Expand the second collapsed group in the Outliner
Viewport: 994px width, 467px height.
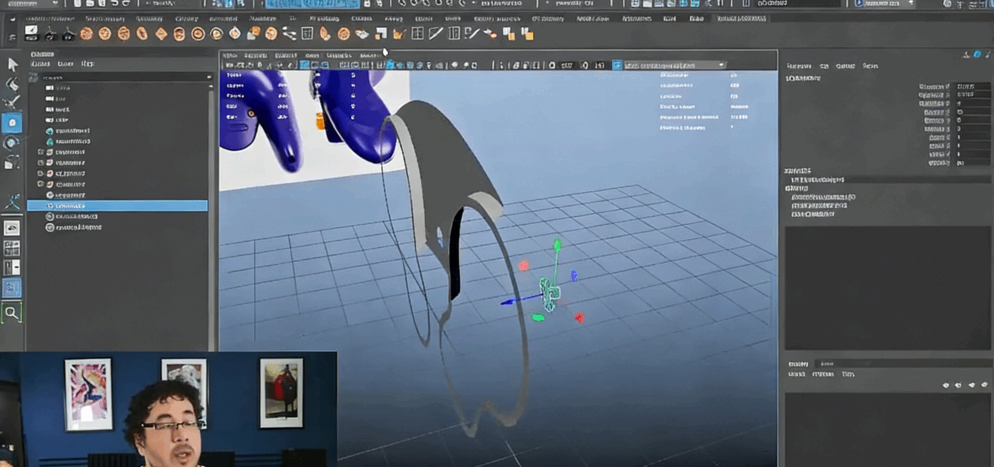[x=41, y=163]
